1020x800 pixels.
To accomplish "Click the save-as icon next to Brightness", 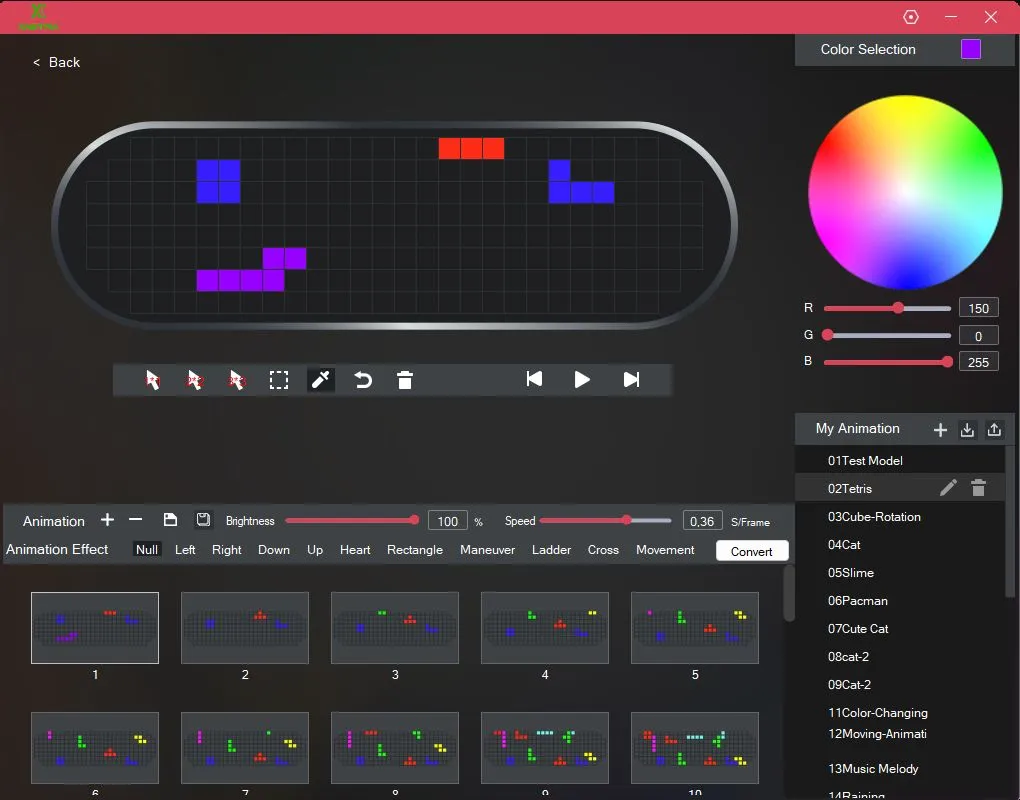I will (203, 520).
